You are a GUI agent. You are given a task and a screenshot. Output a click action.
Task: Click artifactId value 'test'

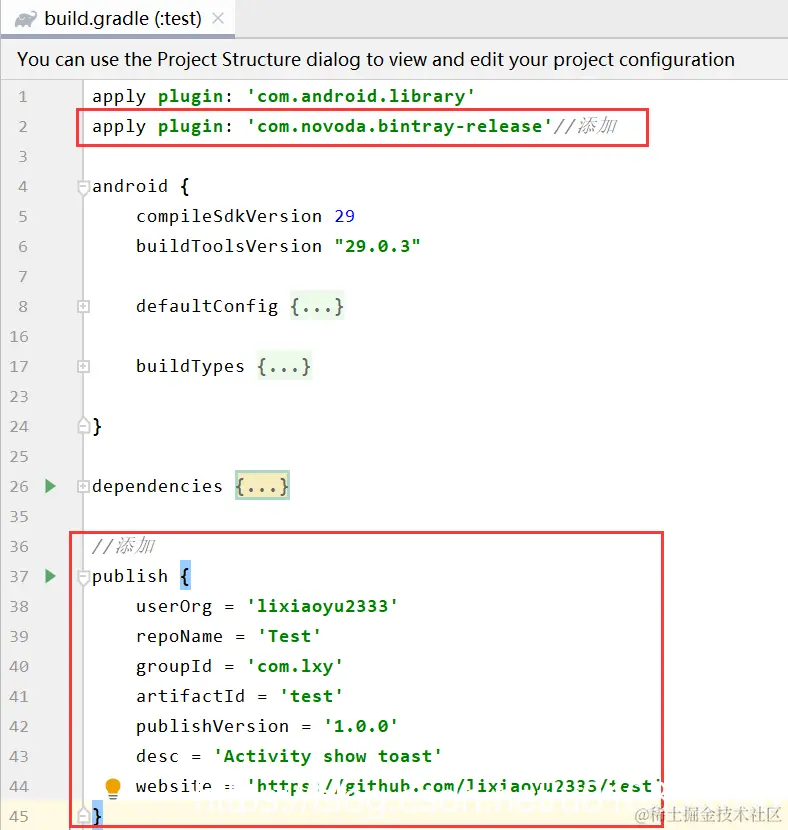tap(312, 696)
